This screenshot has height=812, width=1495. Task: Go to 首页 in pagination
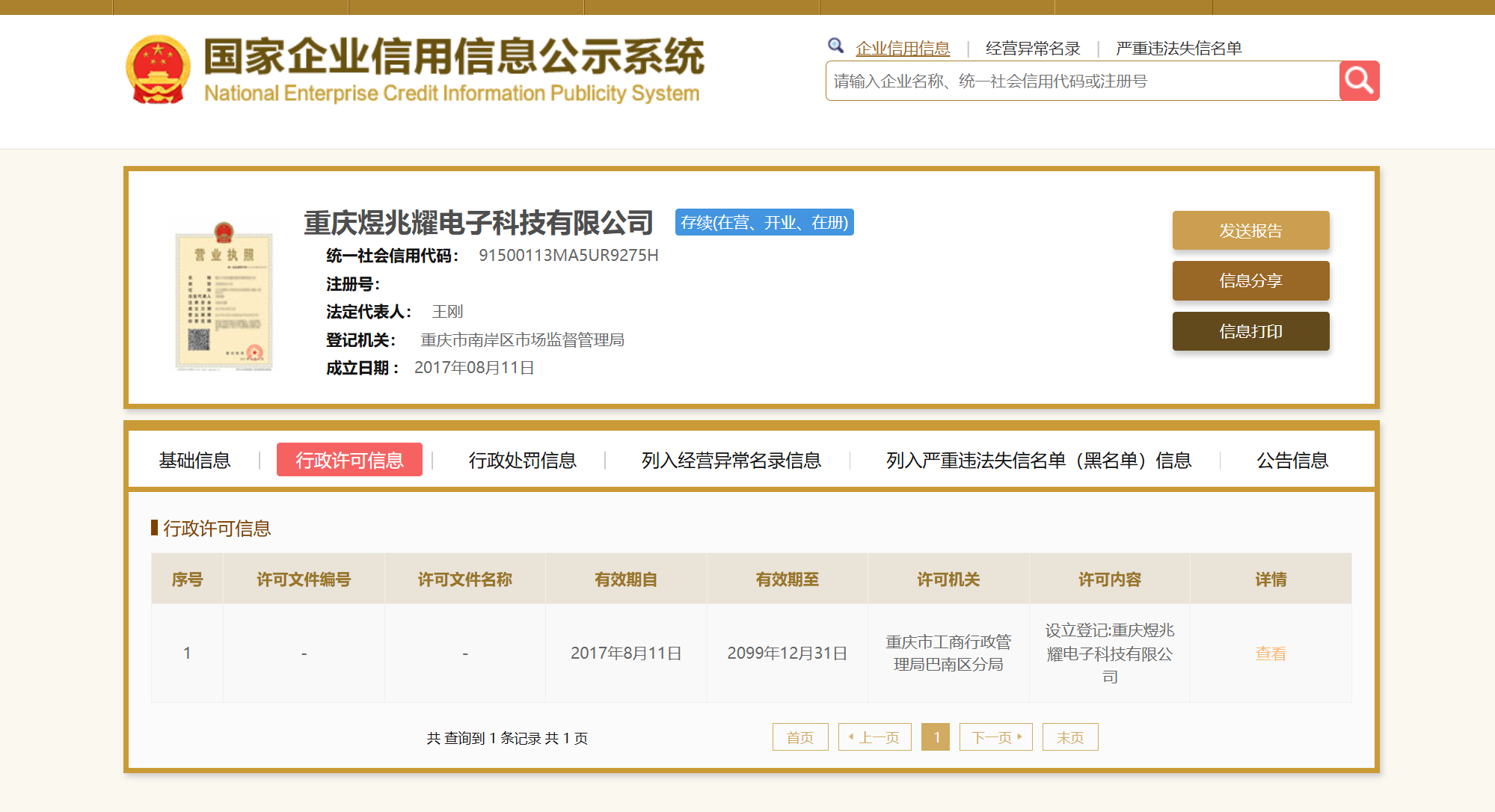[800, 737]
